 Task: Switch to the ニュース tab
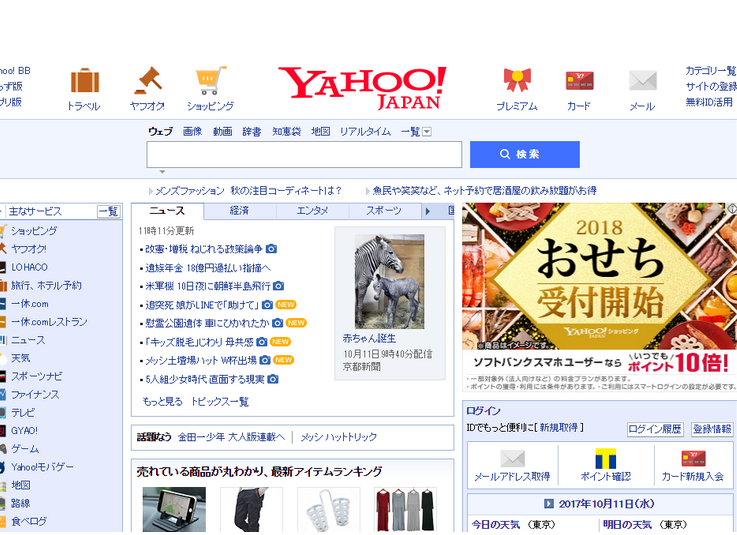click(167, 211)
